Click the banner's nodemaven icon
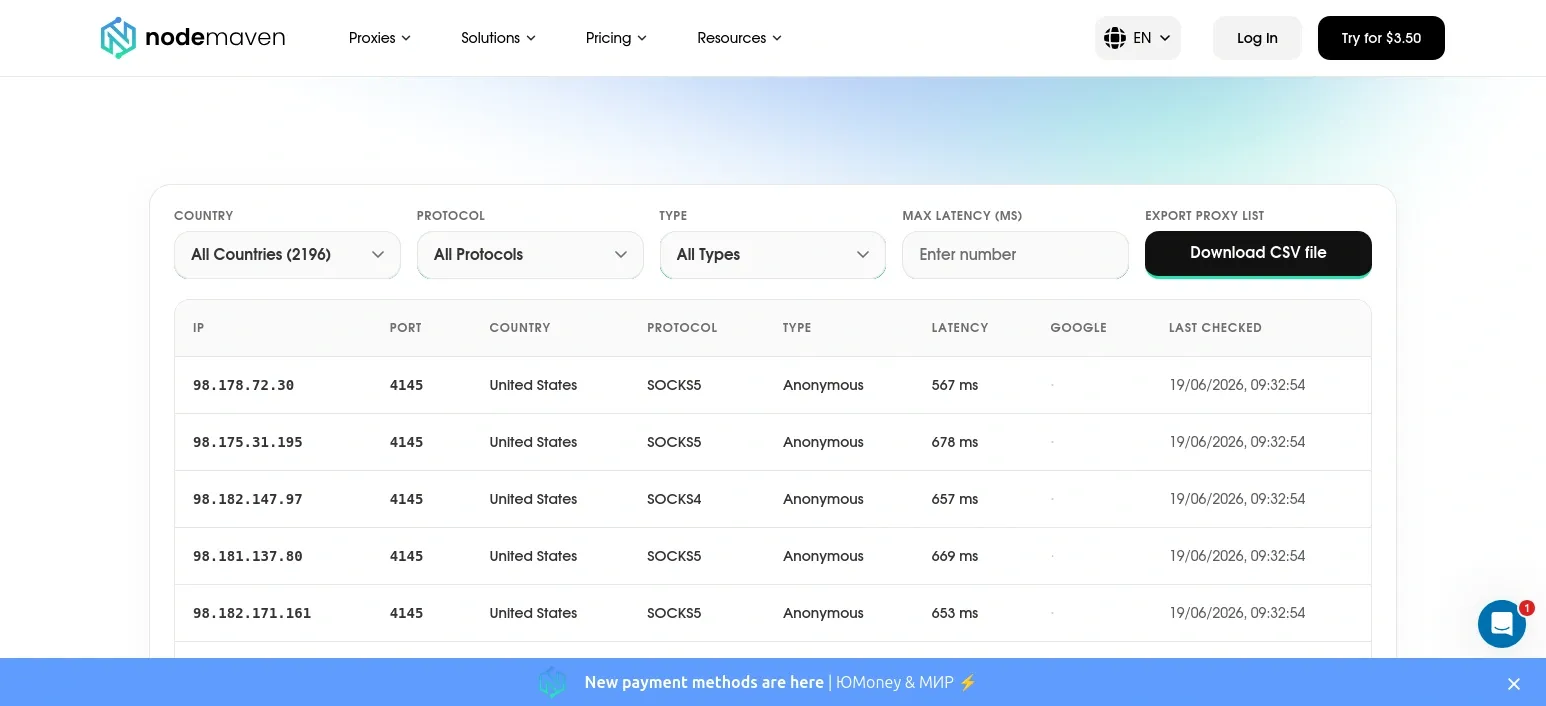This screenshot has height=706, width=1546. pyautogui.click(x=553, y=682)
